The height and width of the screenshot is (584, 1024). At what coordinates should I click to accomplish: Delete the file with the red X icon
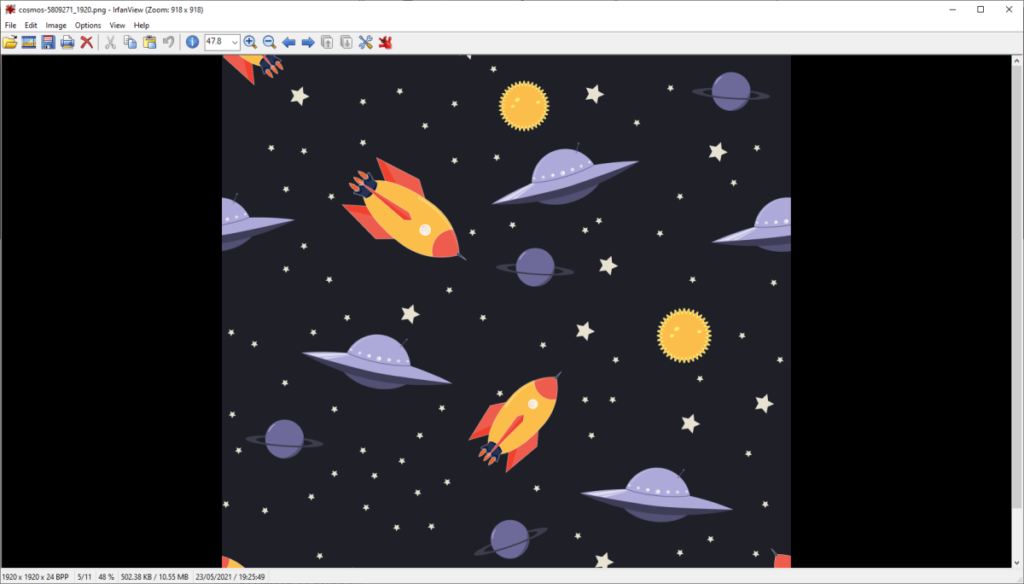(x=86, y=42)
